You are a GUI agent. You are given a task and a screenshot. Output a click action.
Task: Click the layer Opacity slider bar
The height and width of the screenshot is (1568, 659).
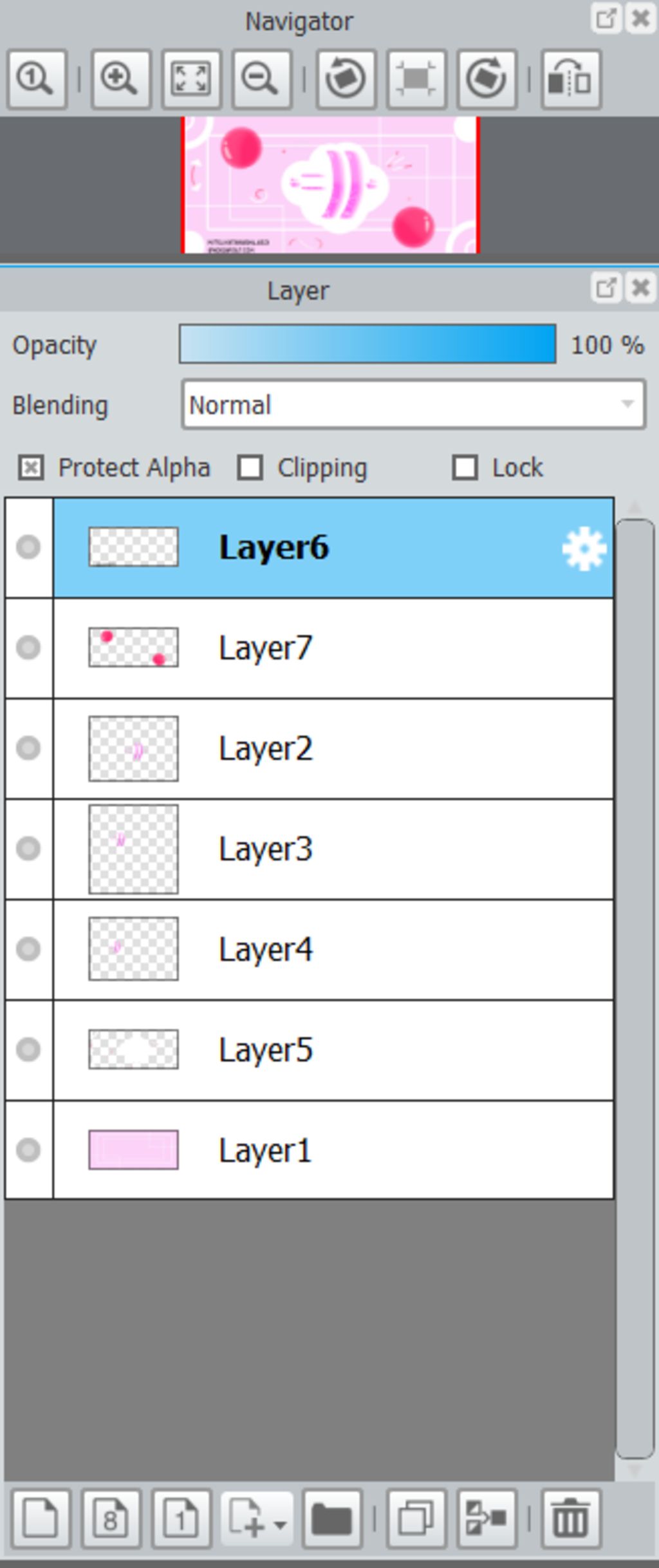367,345
